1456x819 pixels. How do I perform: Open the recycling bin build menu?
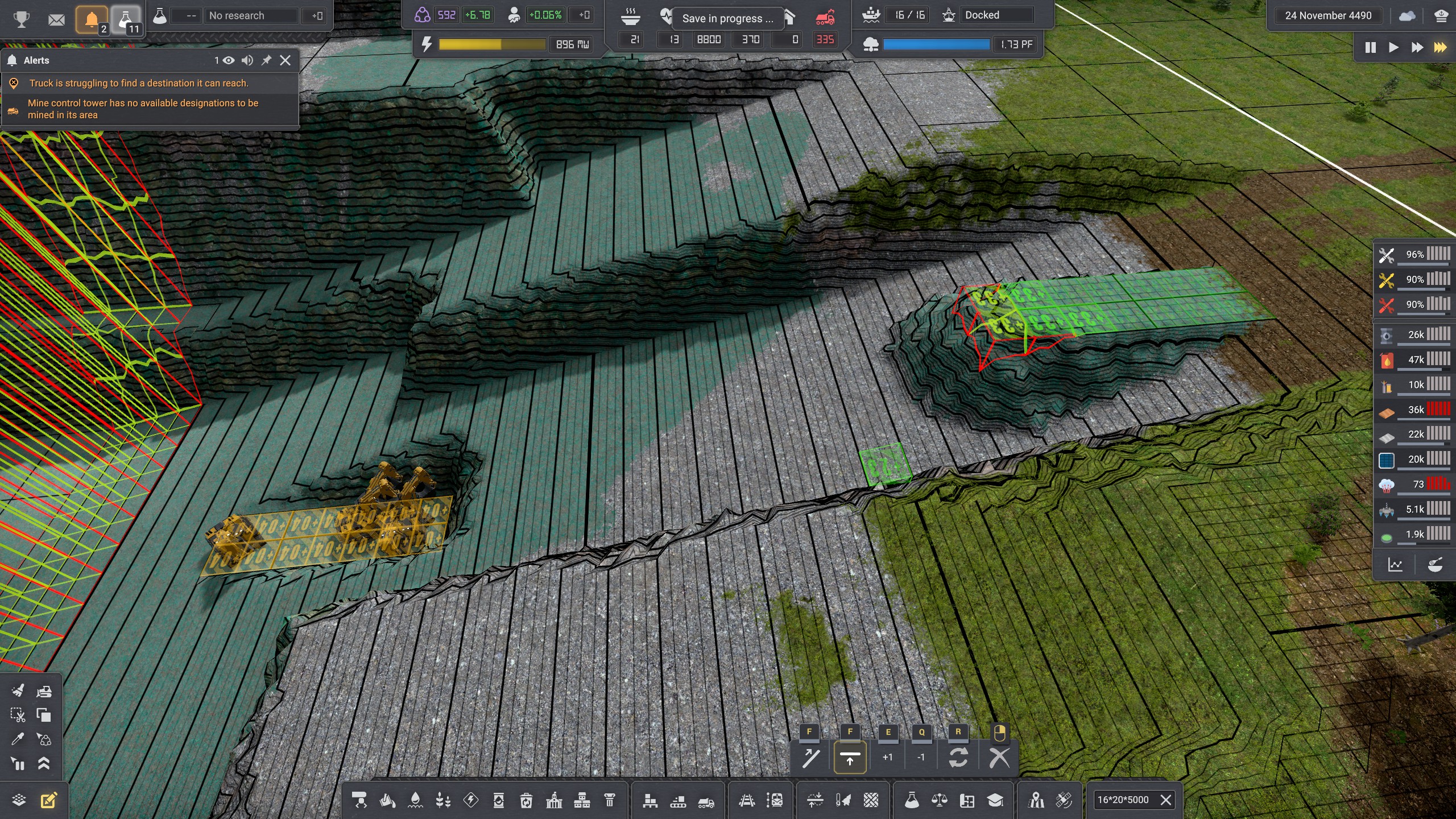526,800
